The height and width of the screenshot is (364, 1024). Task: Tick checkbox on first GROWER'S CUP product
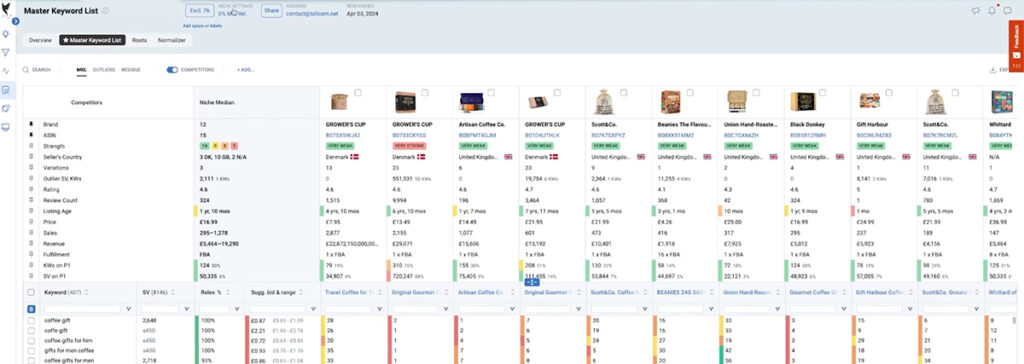coord(358,93)
